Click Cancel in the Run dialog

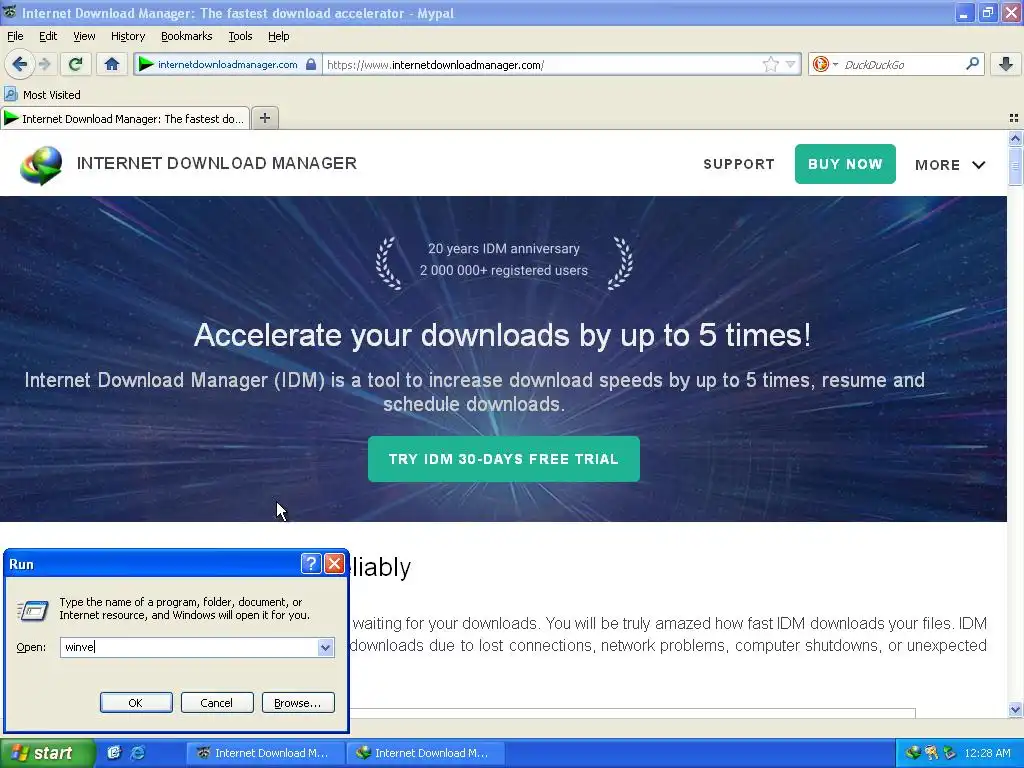coord(217,703)
